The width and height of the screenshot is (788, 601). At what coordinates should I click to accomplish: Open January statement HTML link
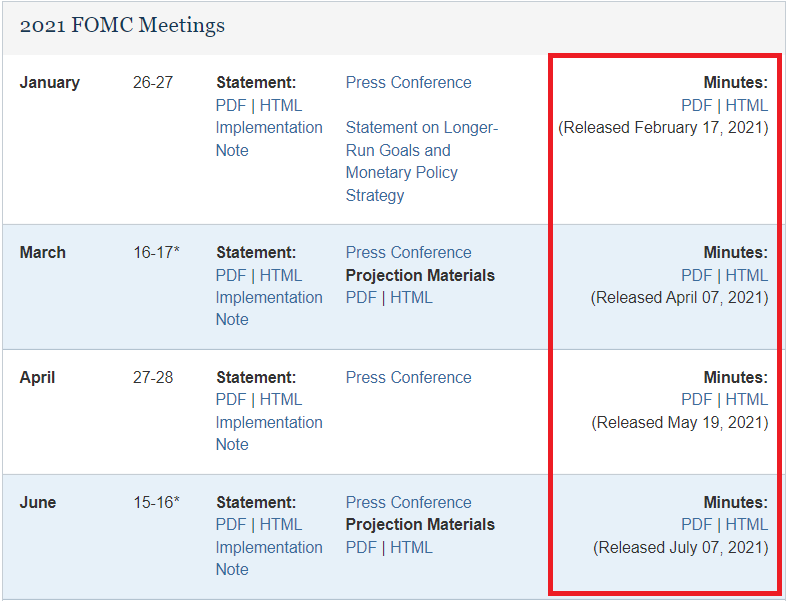281,105
